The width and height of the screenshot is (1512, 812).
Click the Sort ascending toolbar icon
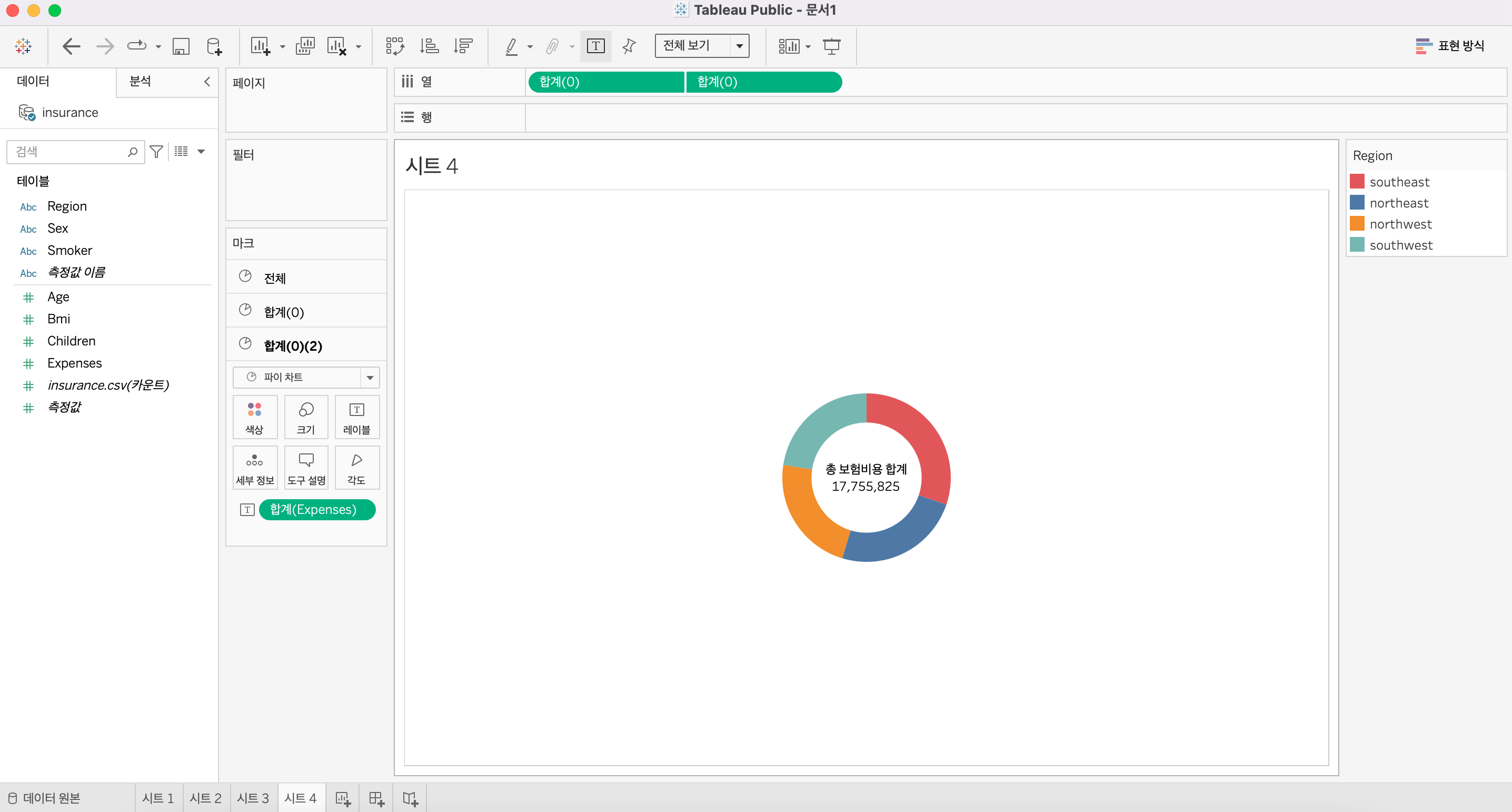(x=429, y=46)
